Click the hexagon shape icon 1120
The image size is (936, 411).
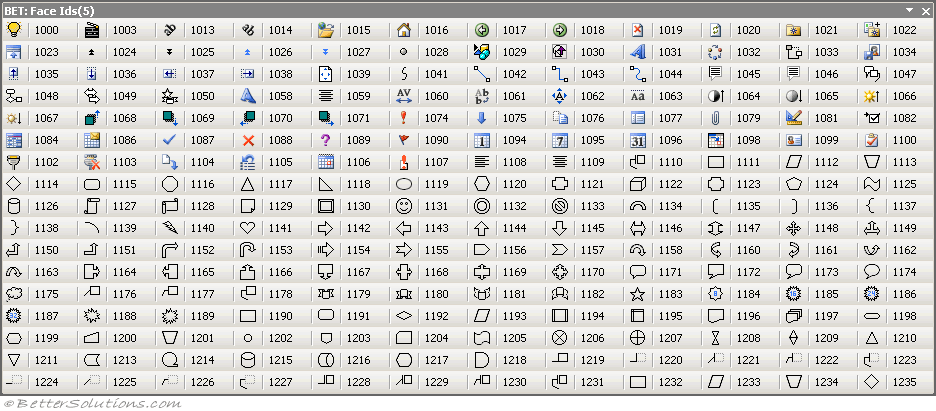pos(482,184)
